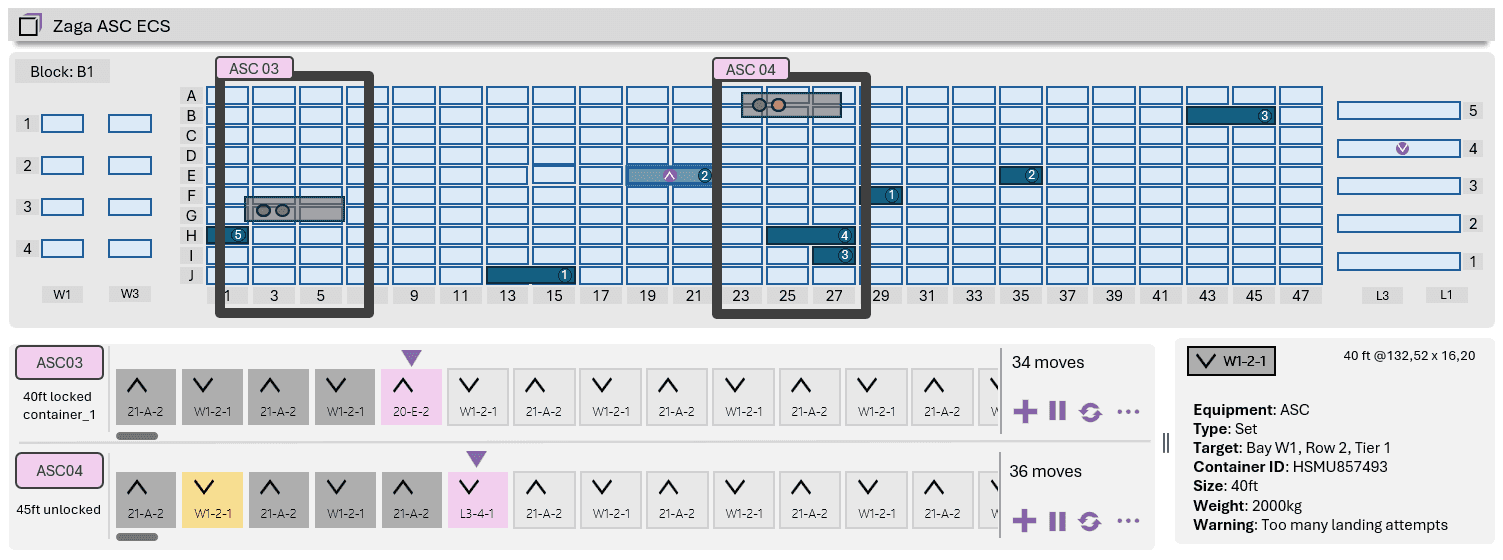Select the yellow W1-2-1 move in ASC04 queue

(212, 501)
